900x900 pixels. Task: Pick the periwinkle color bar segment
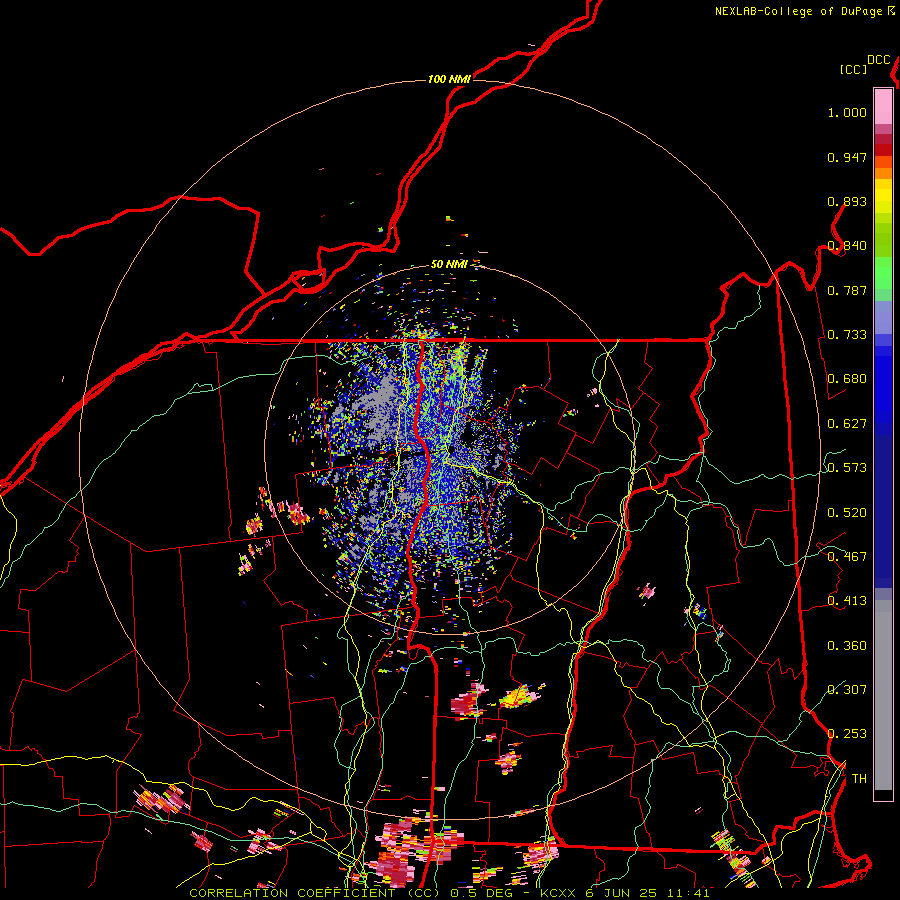[x=883, y=318]
